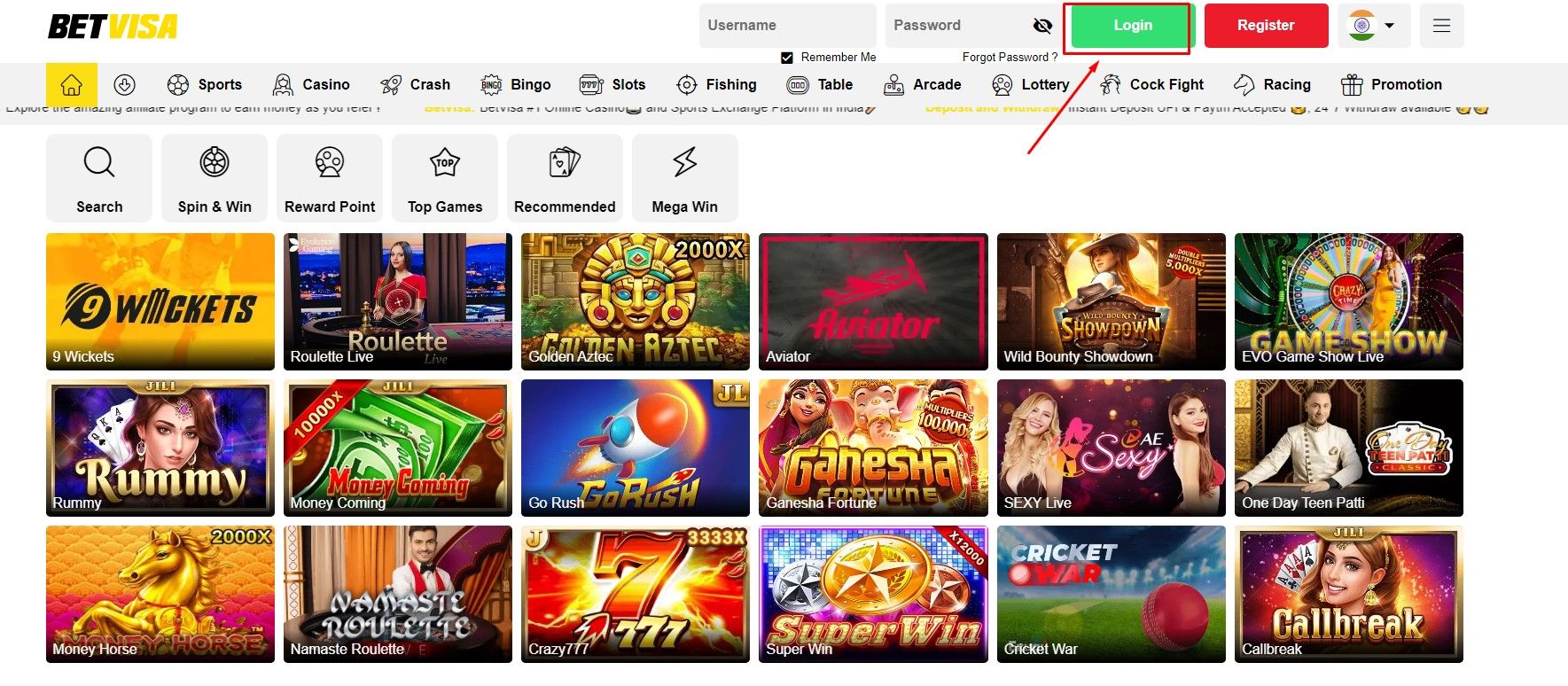Open the Mega Win tile
1568x686 pixels.
pyautogui.click(x=685, y=177)
